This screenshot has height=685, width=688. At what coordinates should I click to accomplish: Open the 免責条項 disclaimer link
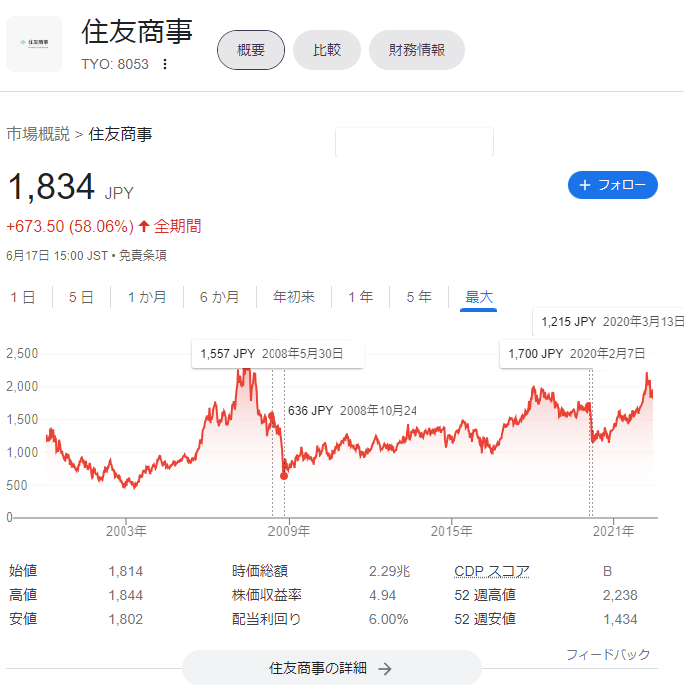click(x=143, y=255)
